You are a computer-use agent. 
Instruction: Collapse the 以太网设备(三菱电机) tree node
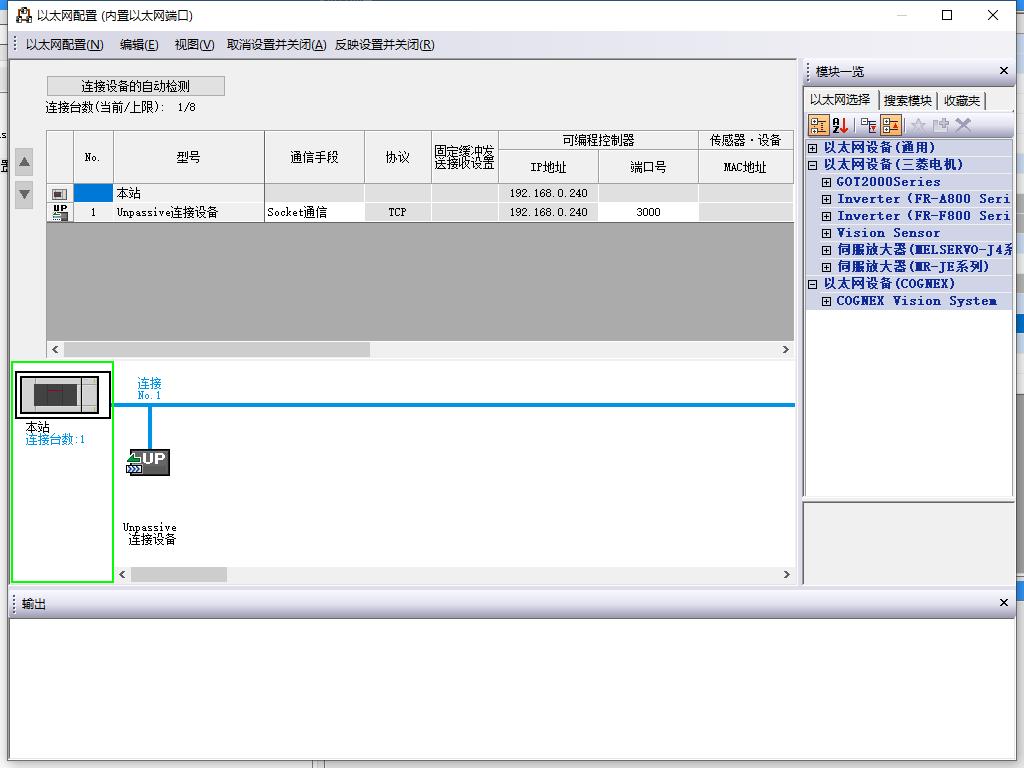click(813, 165)
